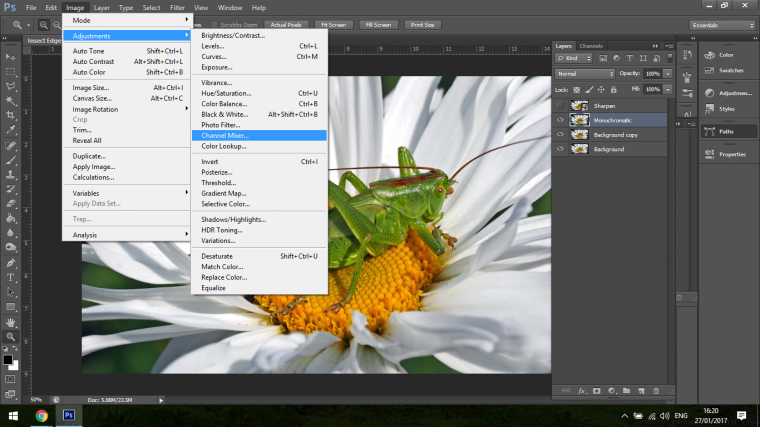Image resolution: width=760 pixels, height=427 pixels.
Task: Hide the Monochromatic layer
Action: [x=560, y=120]
